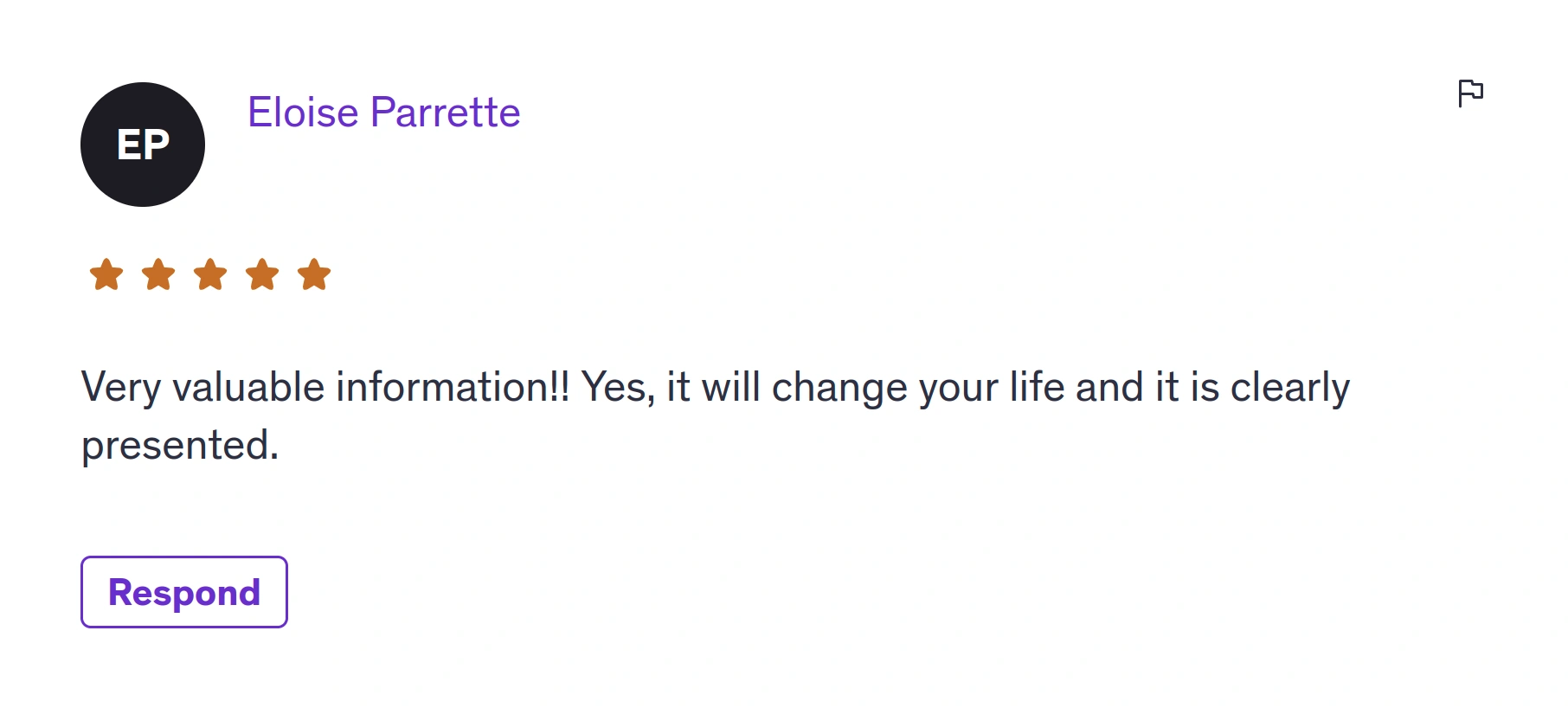Click the word Yes in the review
This screenshot has height=708, width=1568.
tap(613, 387)
